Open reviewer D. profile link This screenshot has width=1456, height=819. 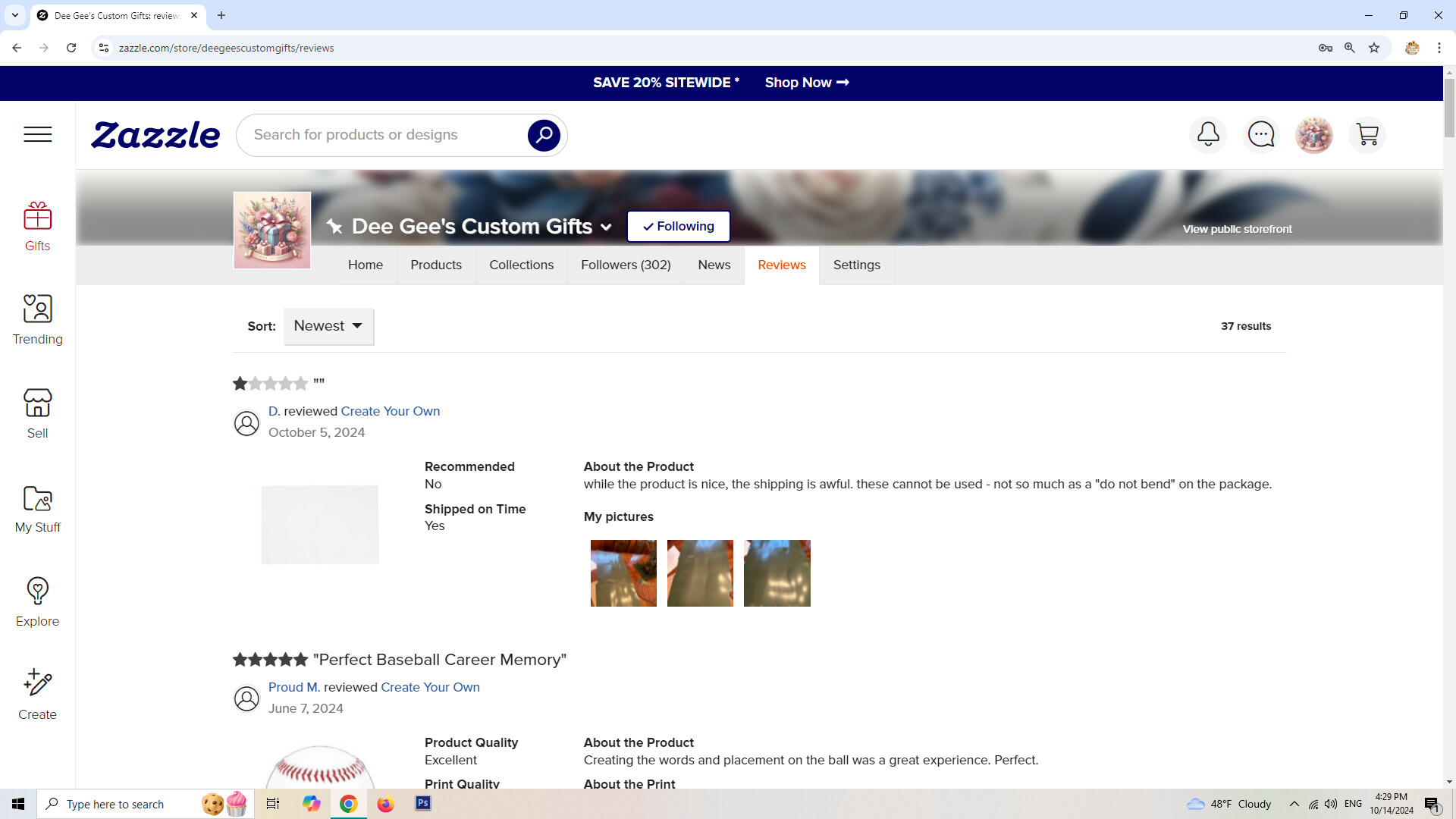(275, 411)
